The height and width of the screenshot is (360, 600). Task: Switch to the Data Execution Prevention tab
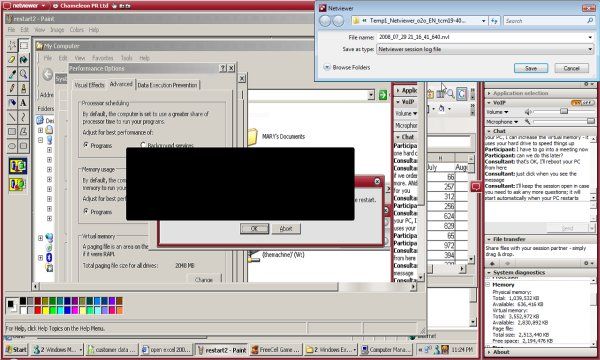tap(167, 85)
